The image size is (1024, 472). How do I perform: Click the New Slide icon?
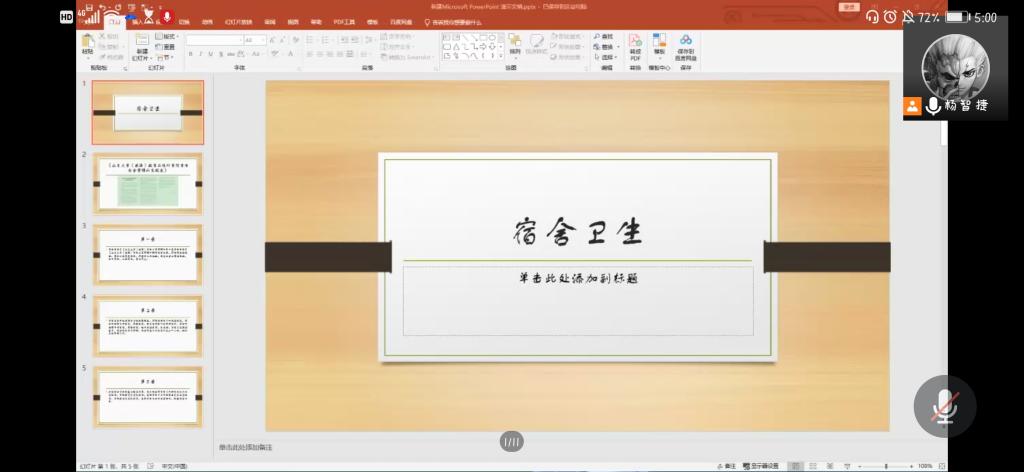(x=141, y=45)
